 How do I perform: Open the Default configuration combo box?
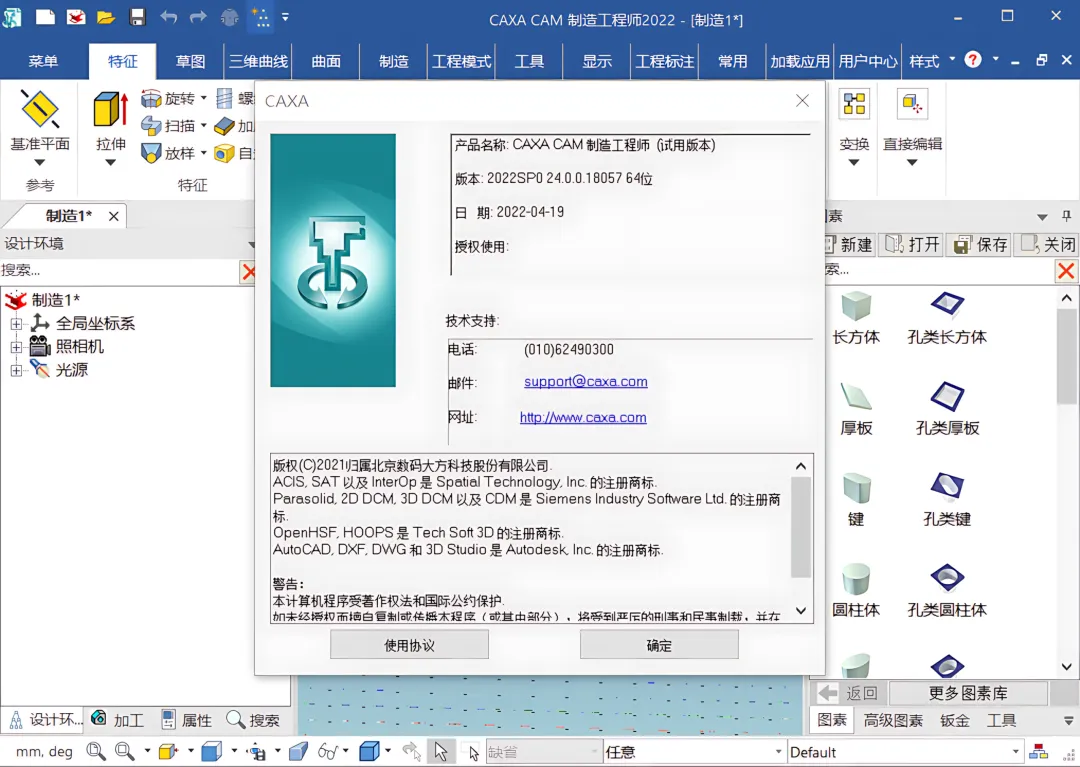[x=904, y=752]
